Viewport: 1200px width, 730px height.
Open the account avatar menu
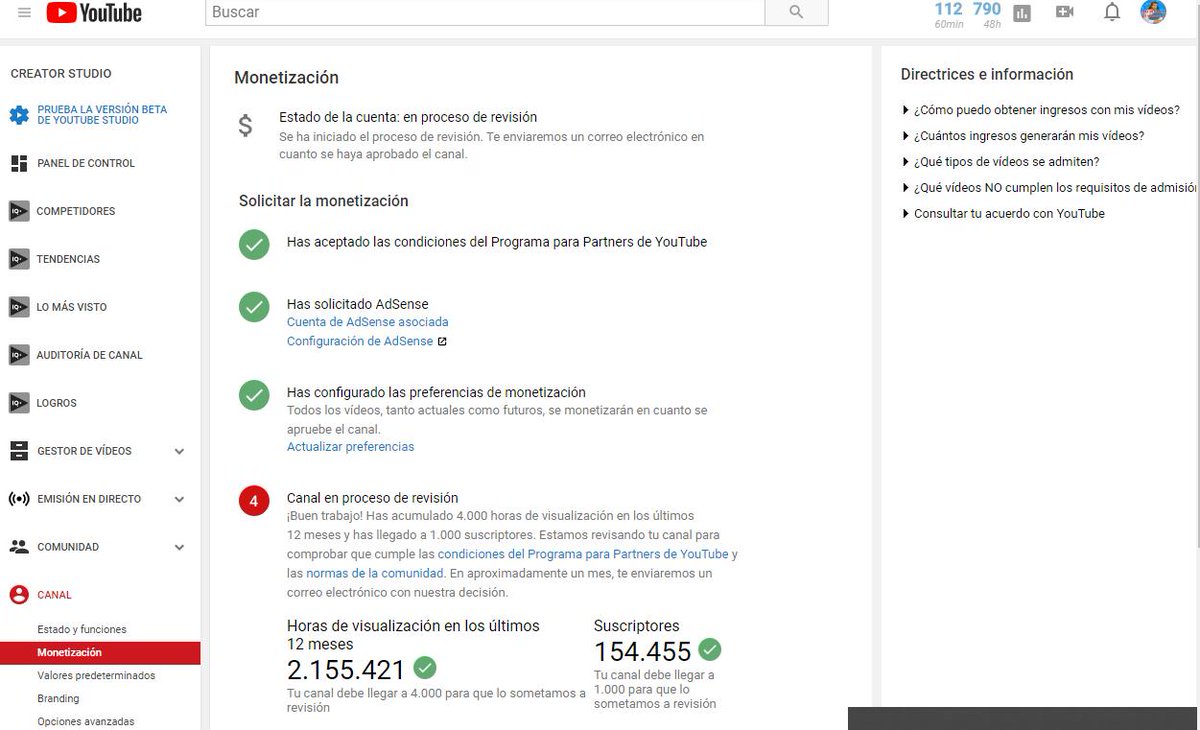[x=1153, y=11]
